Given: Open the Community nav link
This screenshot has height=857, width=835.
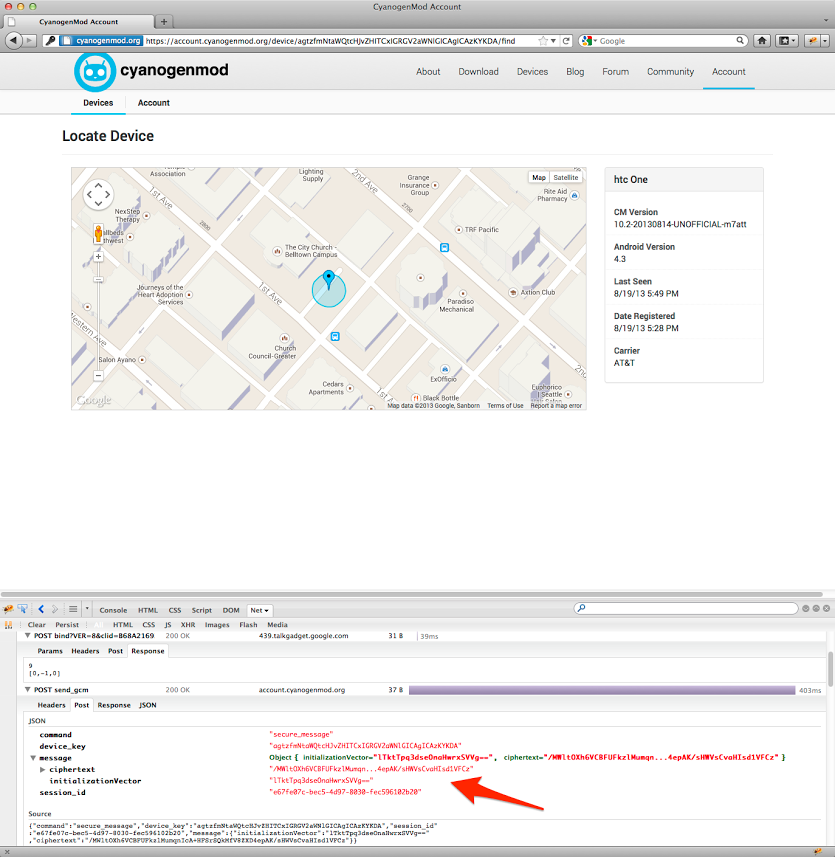Looking at the screenshot, I should tap(671, 72).
